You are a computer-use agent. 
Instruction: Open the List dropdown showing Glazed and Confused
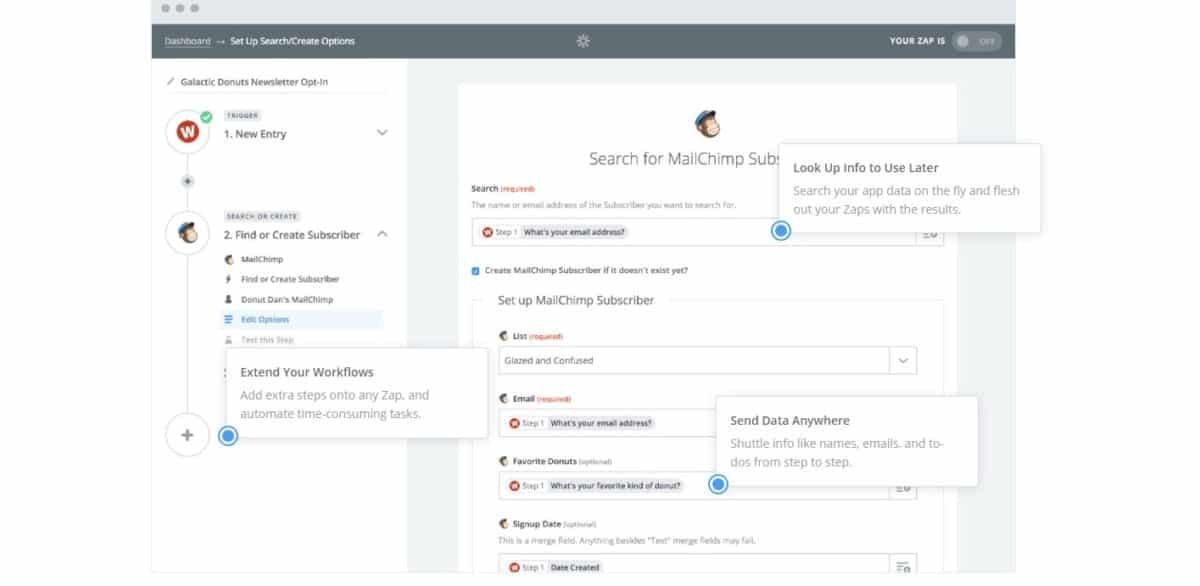click(x=902, y=360)
